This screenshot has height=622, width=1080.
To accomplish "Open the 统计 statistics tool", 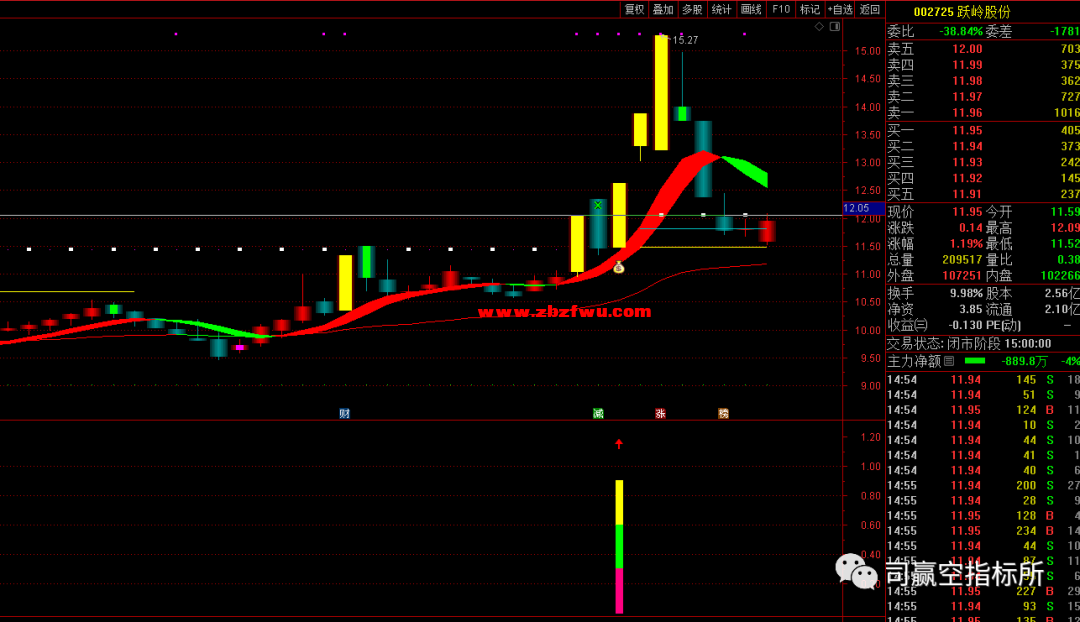I will coord(721,10).
